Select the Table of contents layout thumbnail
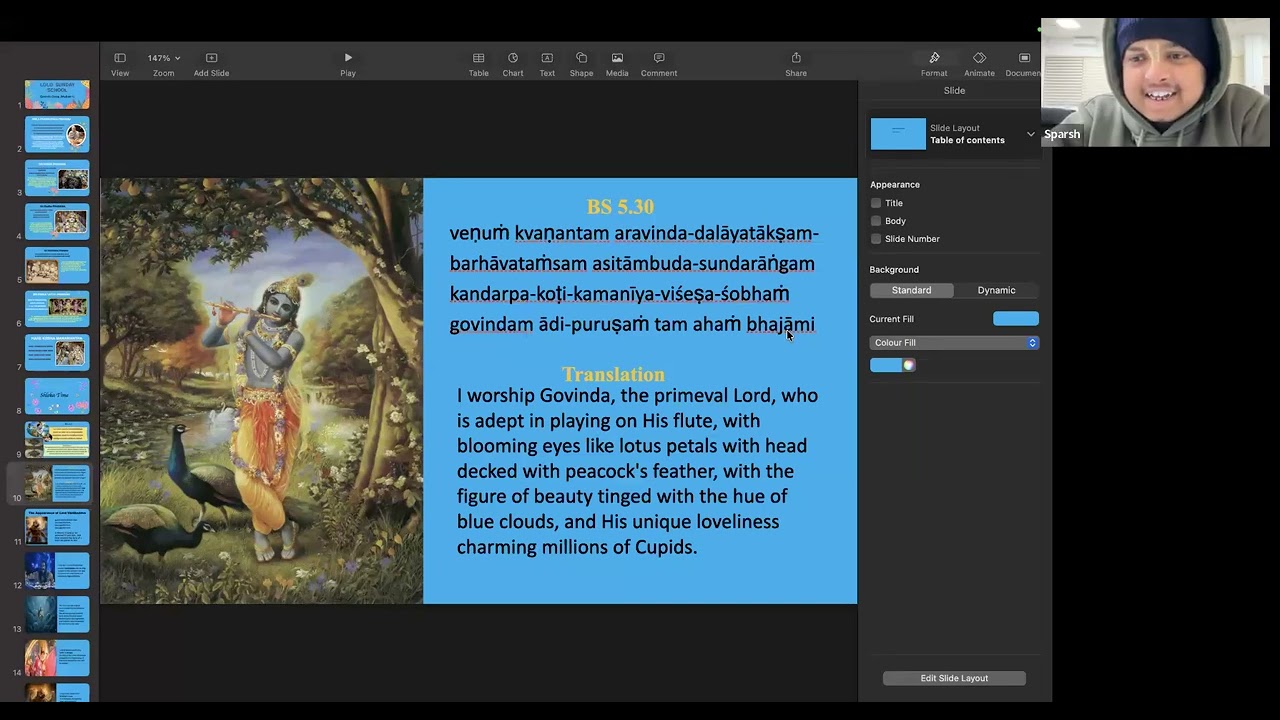 (x=898, y=134)
